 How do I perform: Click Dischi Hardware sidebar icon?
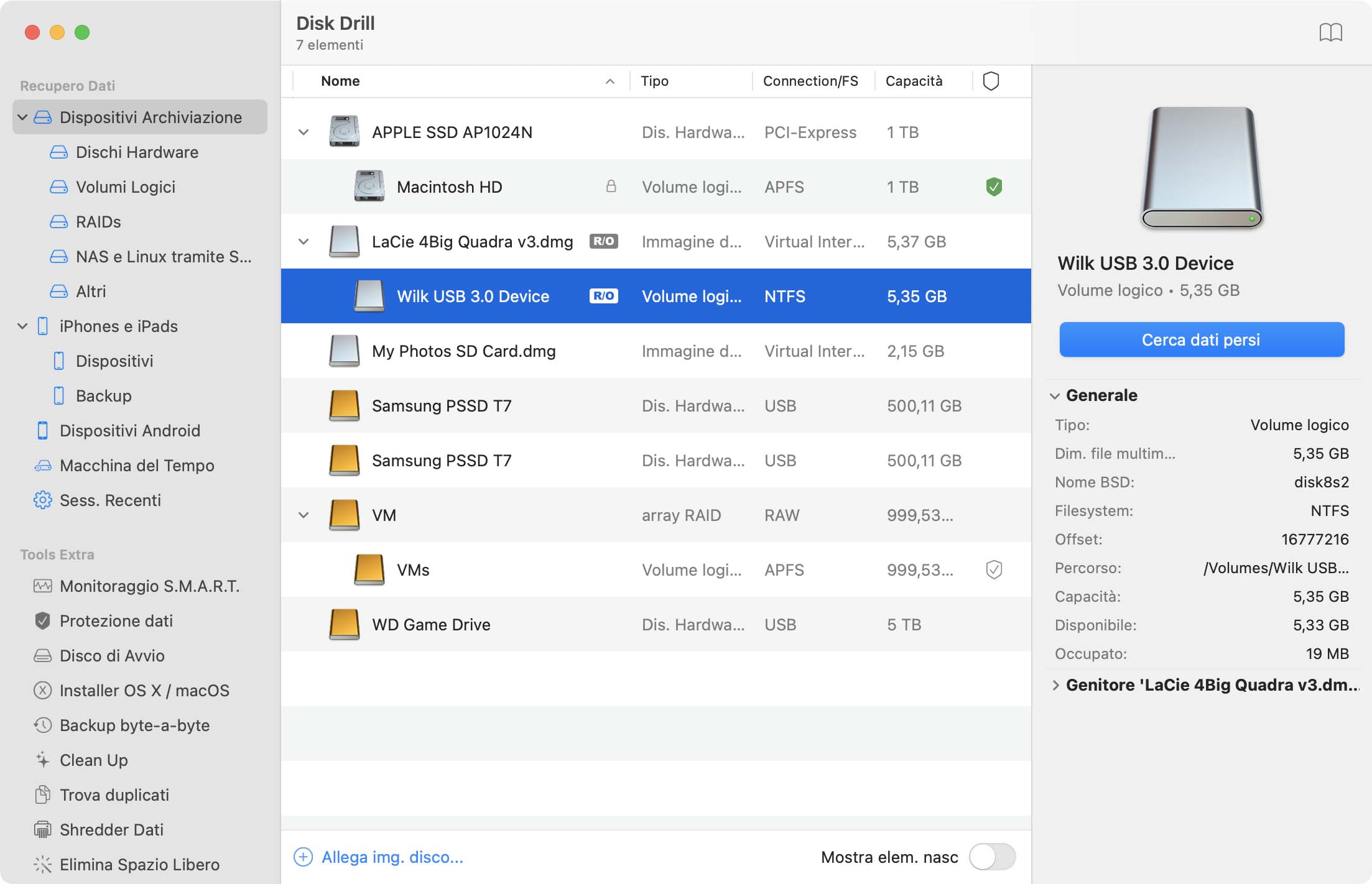coord(58,152)
